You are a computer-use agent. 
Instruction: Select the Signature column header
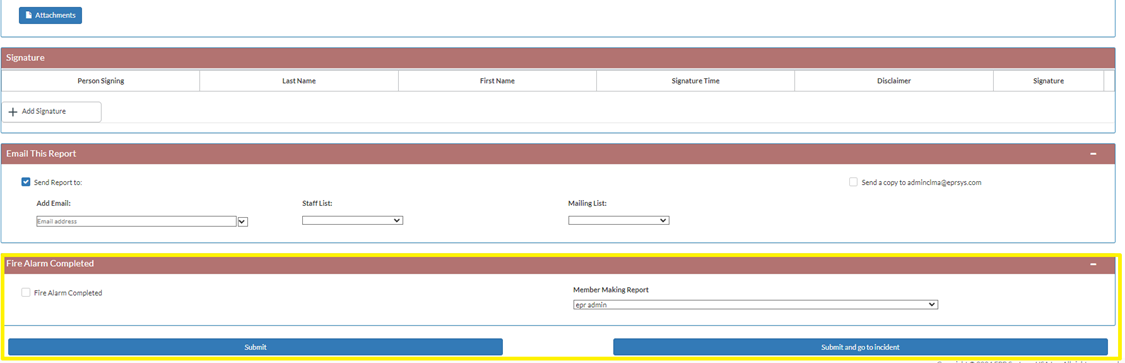click(x=1048, y=81)
